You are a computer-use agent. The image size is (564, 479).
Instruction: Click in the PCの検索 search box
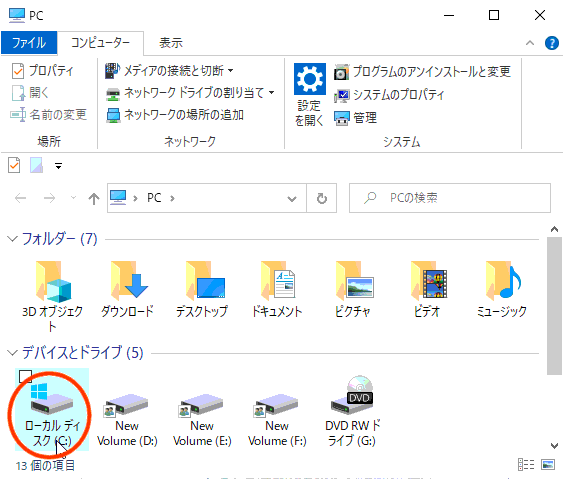[x=450, y=198]
